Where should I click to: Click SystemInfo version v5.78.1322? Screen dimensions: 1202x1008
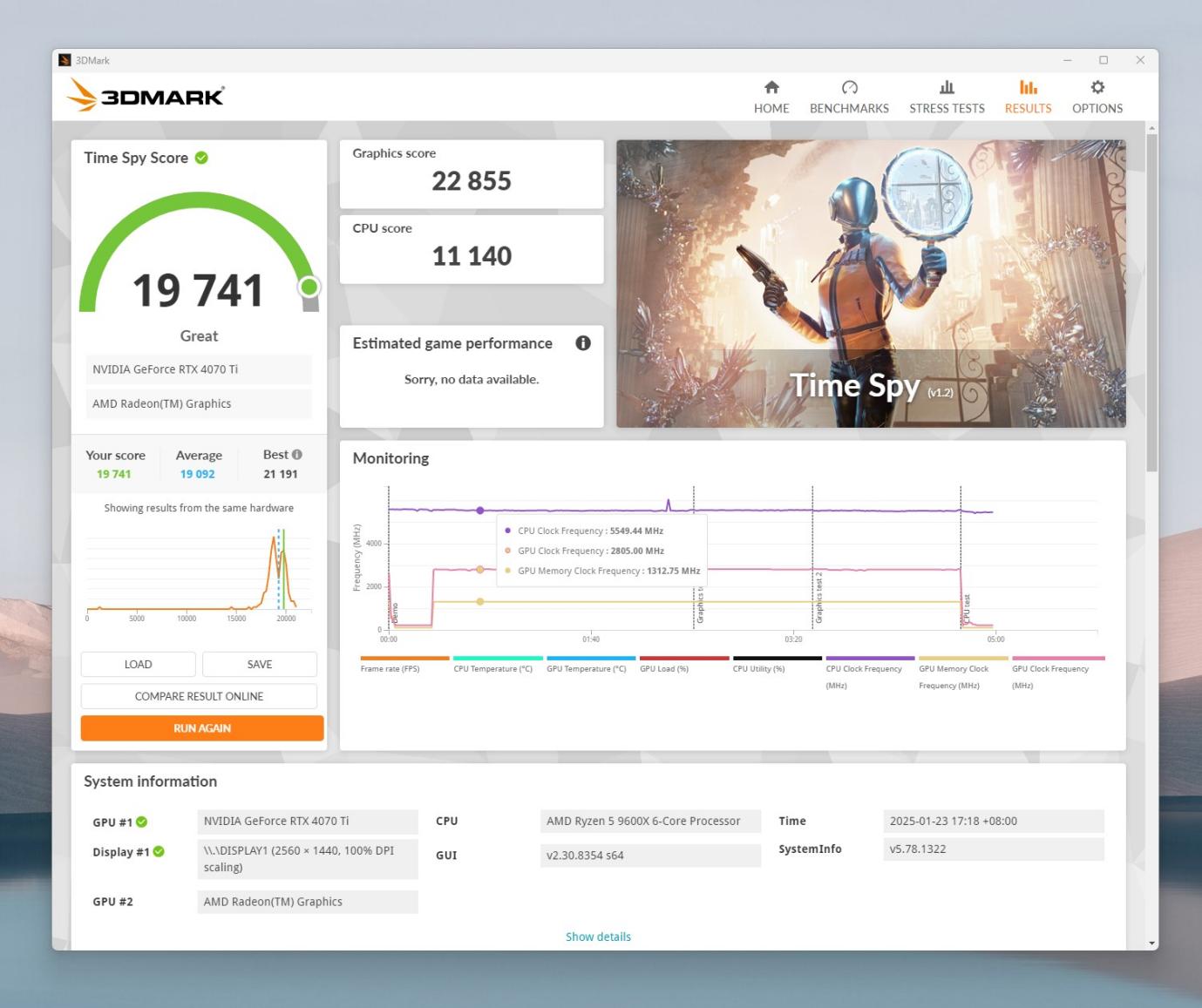[x=994, y=849]
